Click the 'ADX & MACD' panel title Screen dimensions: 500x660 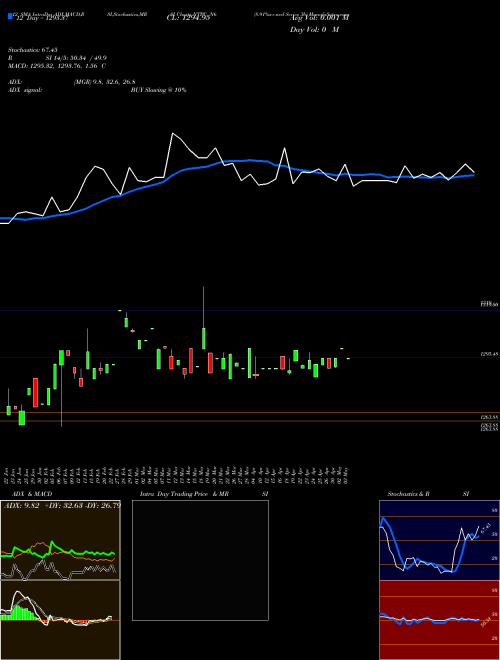(32, 494)
